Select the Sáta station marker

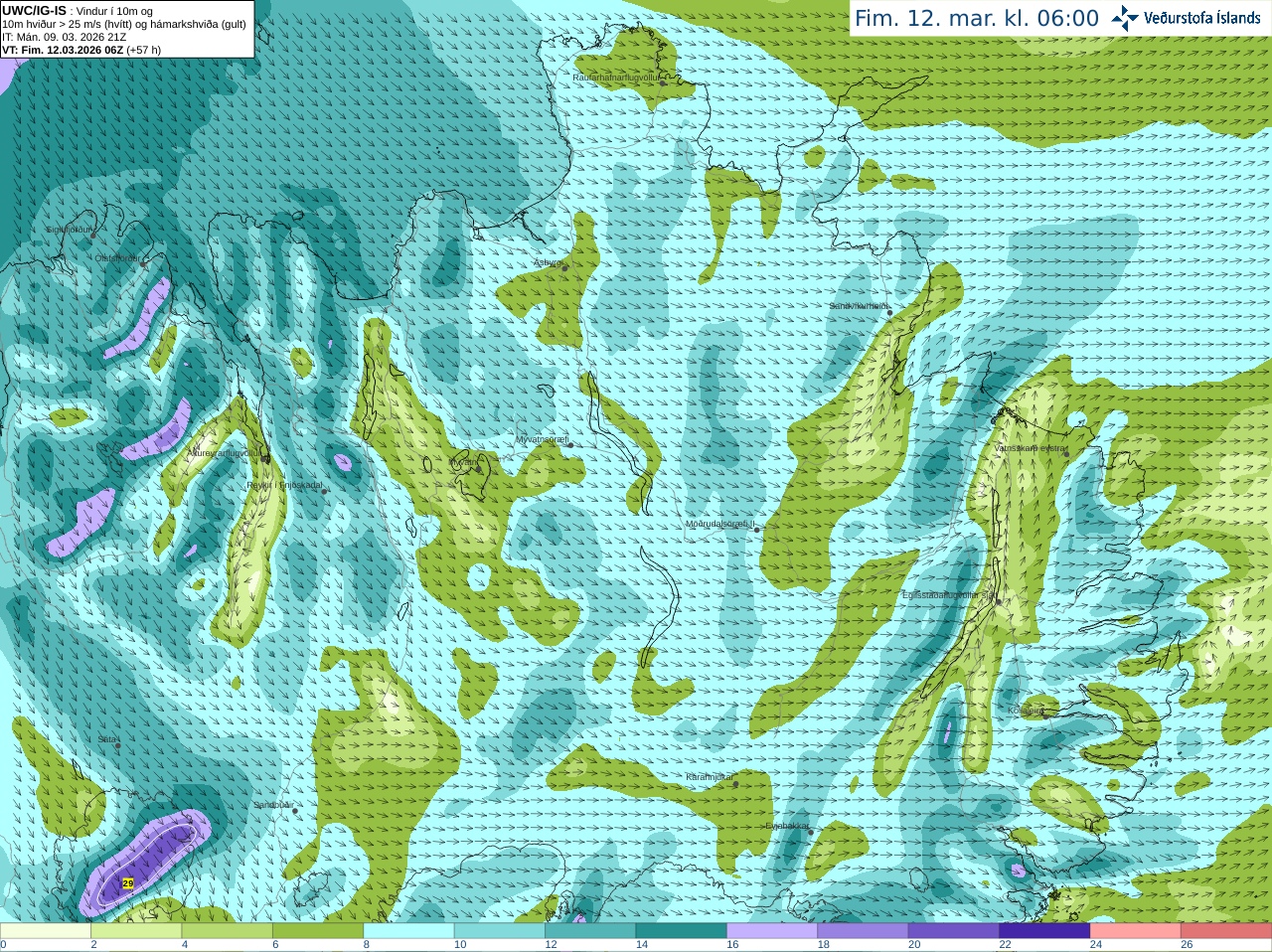tap(118, 745)
